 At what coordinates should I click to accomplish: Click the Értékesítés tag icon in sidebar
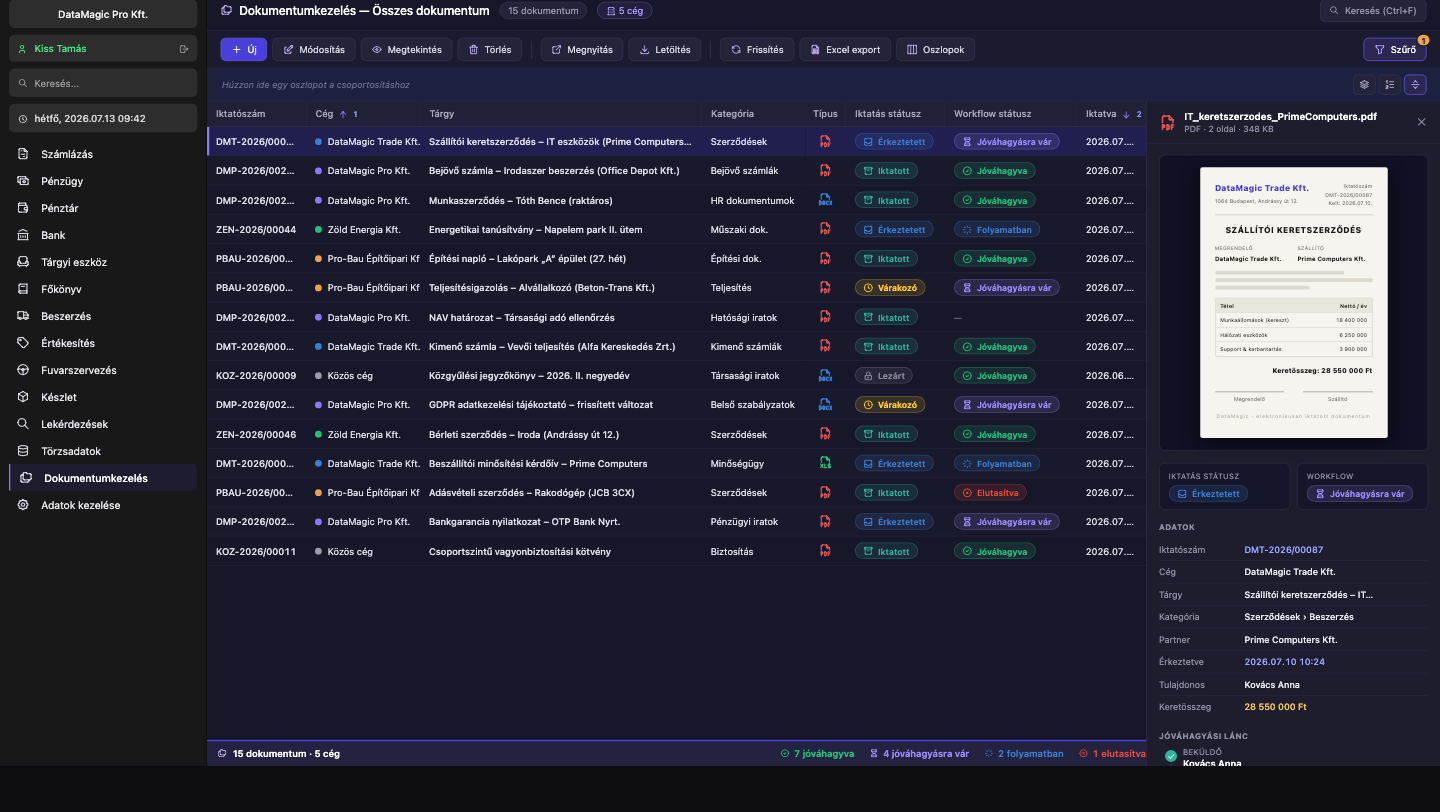pos(23,343)
